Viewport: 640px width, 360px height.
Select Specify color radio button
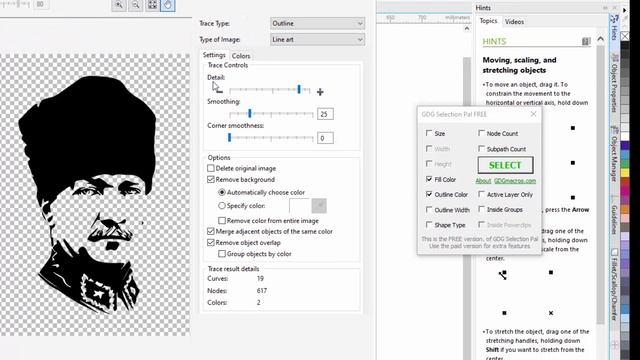pyautogui.click(x=222, y=206)
